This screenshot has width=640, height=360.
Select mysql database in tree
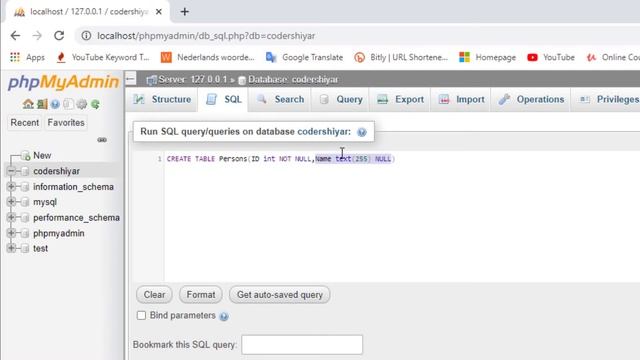tap(45, 202)
